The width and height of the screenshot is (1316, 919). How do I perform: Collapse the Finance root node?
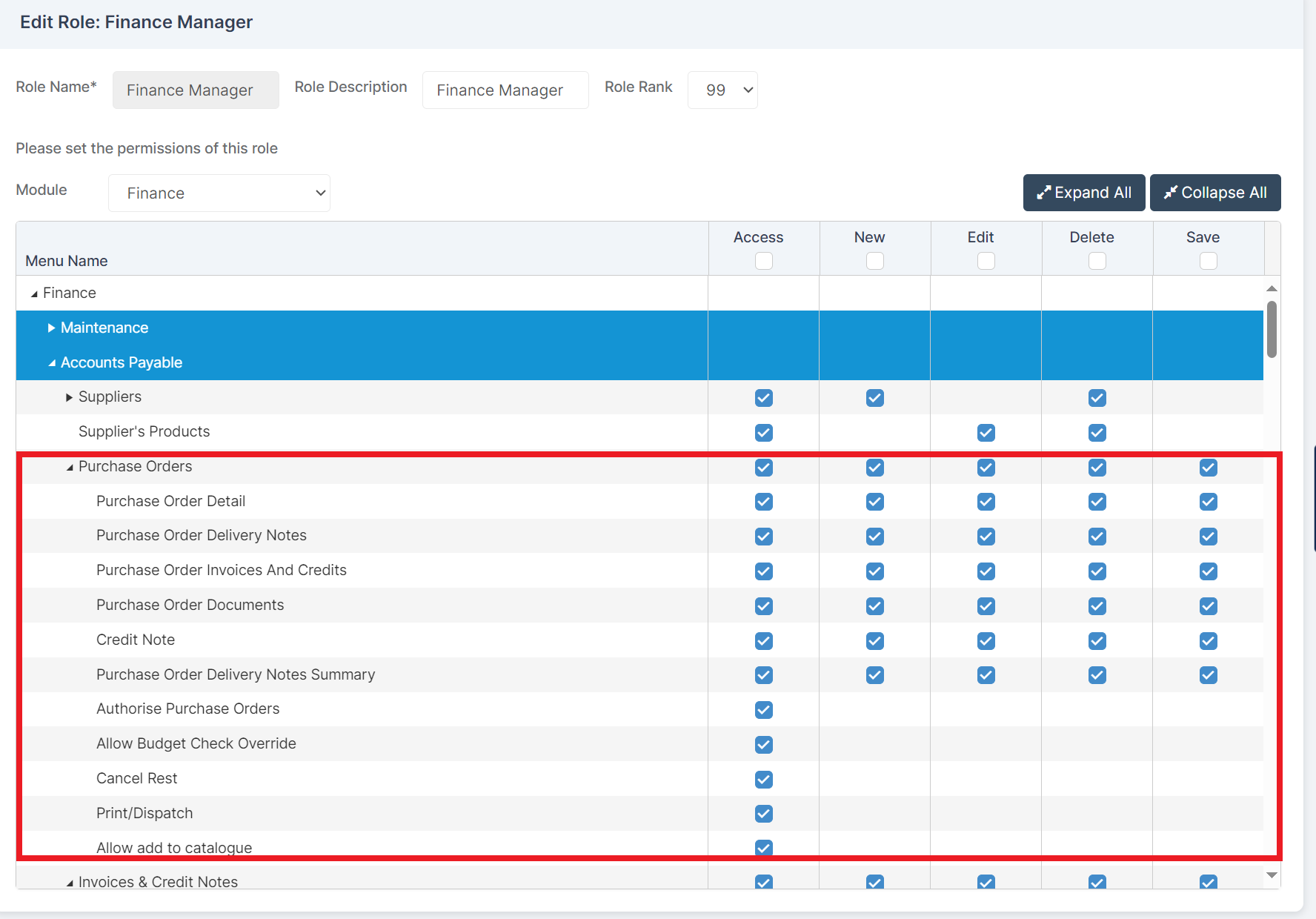click(33, 292)
